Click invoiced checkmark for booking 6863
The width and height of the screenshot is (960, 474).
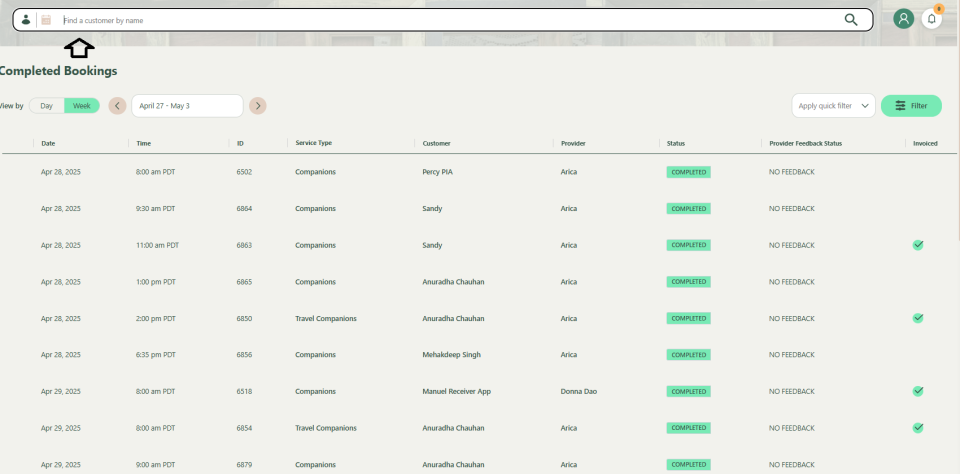(918, 244)
